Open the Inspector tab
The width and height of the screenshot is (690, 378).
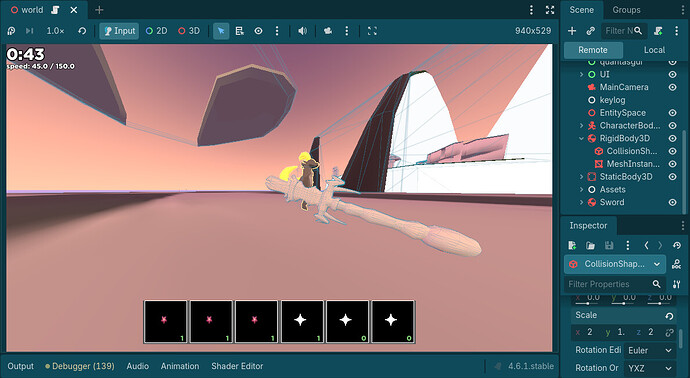pos(588,225)
